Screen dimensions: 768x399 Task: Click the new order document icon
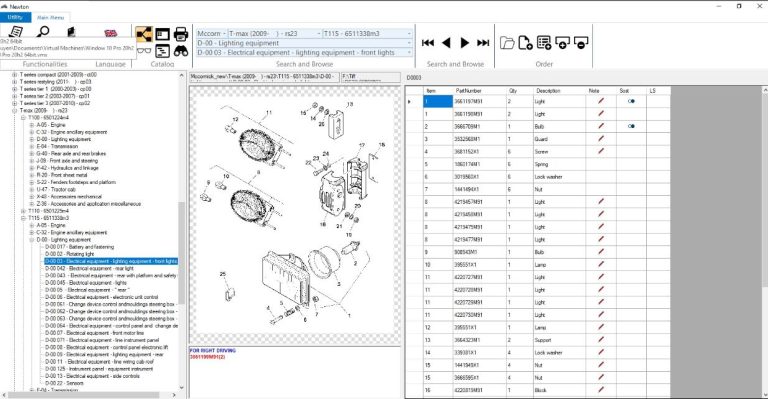point(526,43)
